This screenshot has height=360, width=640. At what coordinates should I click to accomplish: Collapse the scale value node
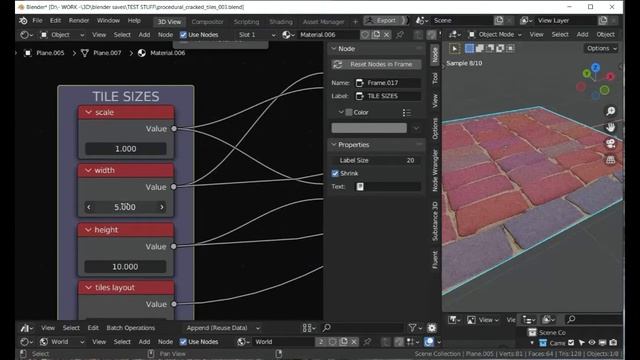(x=88, y=112)
